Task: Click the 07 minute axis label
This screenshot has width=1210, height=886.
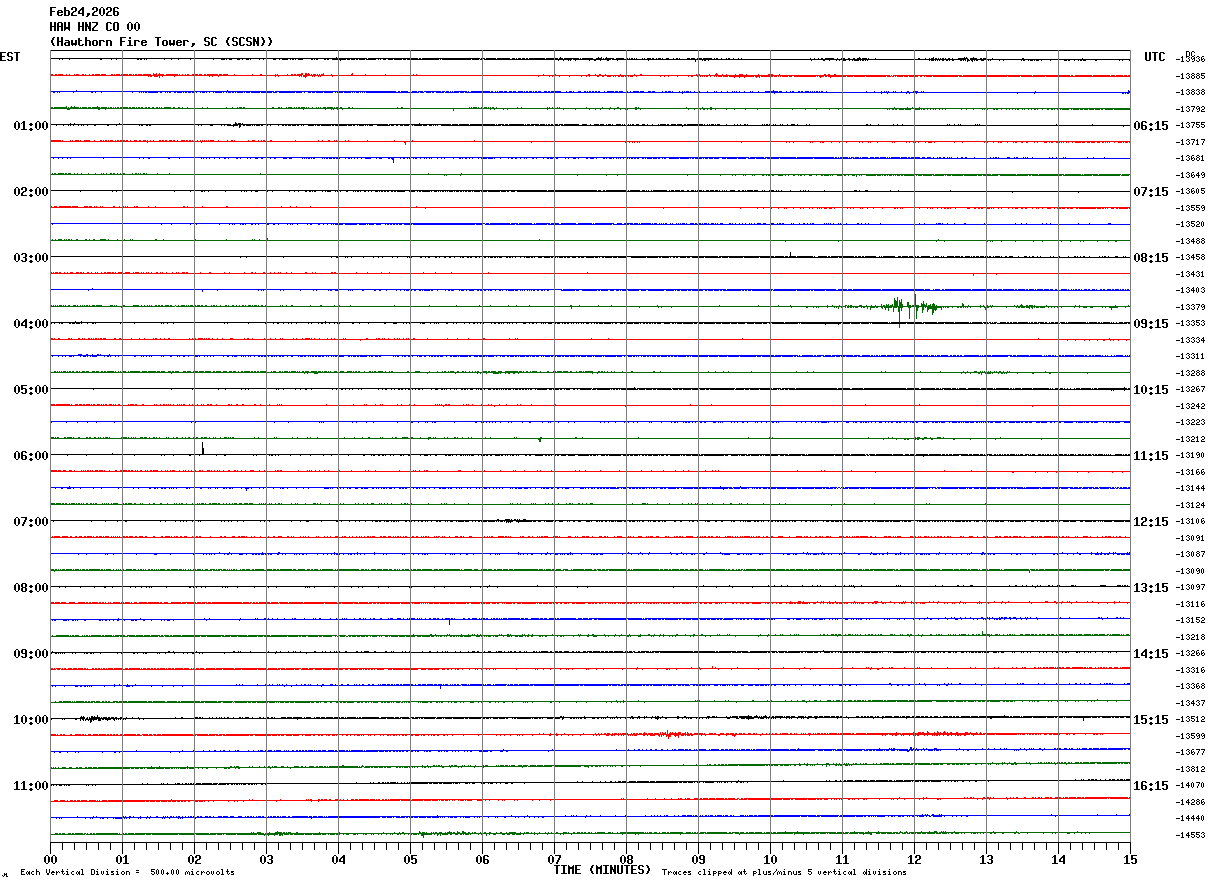Action: click(554, 859)
